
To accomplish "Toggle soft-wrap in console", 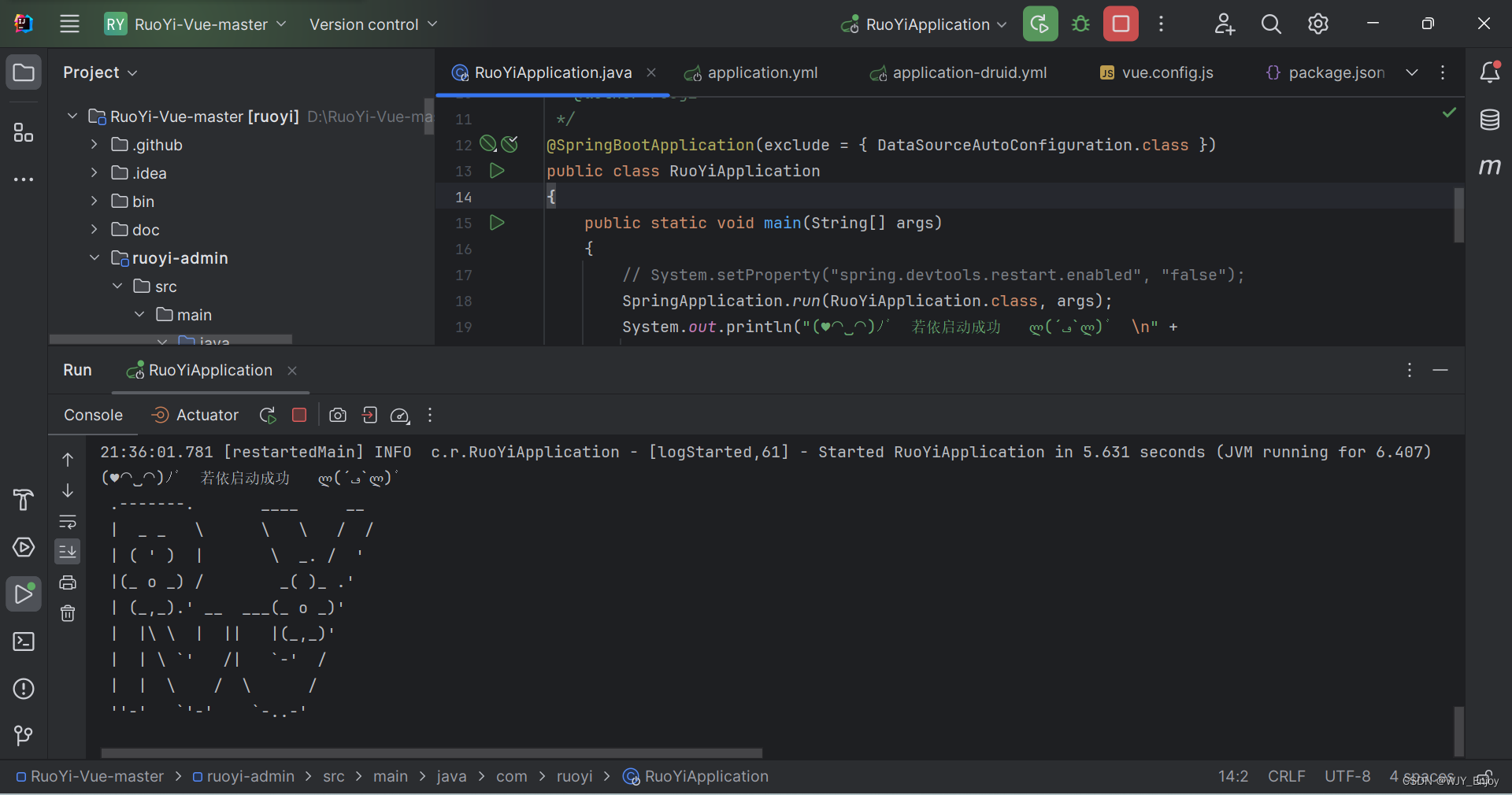I will coord(68,521).
